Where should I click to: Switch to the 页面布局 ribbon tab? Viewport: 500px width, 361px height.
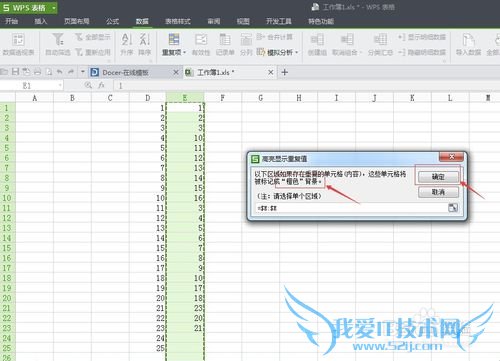pyautogui.click(x=77, y=21)
